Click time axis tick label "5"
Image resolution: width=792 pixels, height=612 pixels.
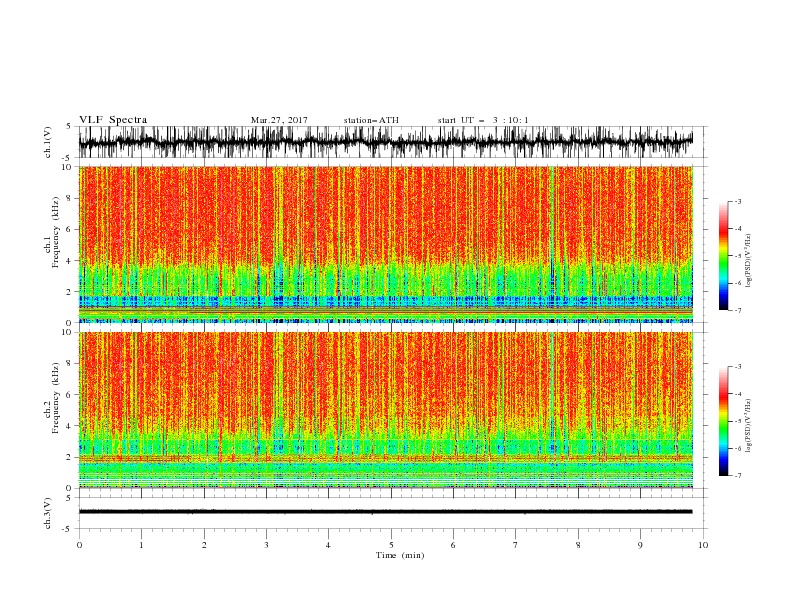tap(391, 545)
